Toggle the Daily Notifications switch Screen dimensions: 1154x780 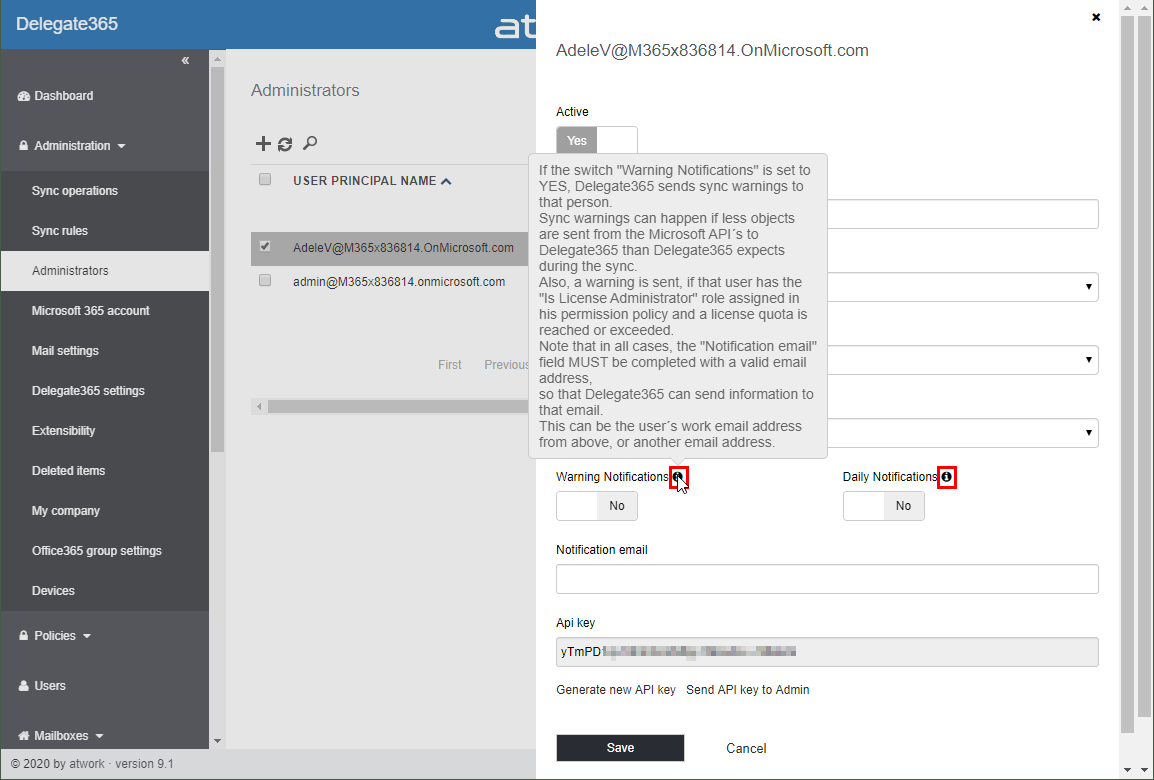click(x=883, y=506)
